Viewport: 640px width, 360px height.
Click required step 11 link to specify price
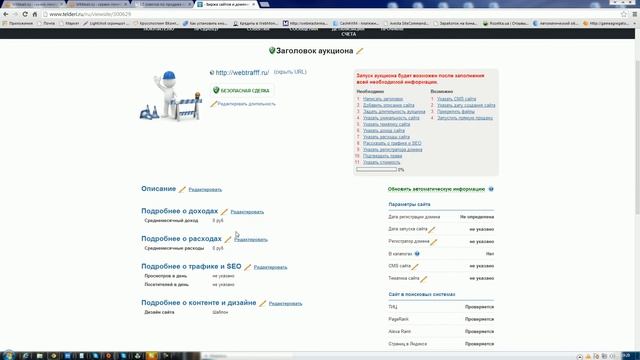[381, 162]
